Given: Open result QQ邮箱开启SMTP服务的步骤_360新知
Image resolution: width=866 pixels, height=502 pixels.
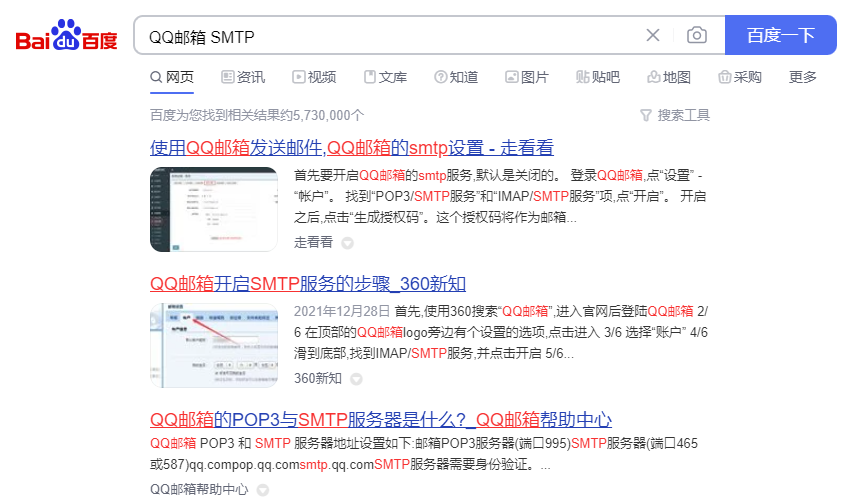Looking at the screenshot, I should pos(308,283).
